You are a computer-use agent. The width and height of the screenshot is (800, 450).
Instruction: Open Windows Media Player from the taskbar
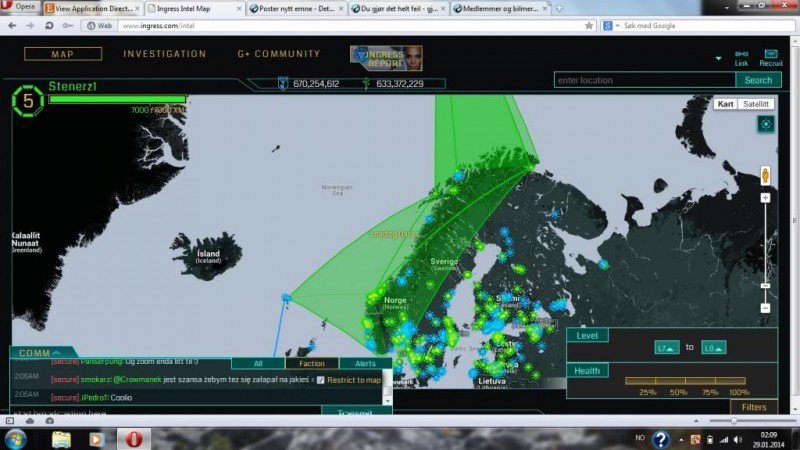point(96,439)
